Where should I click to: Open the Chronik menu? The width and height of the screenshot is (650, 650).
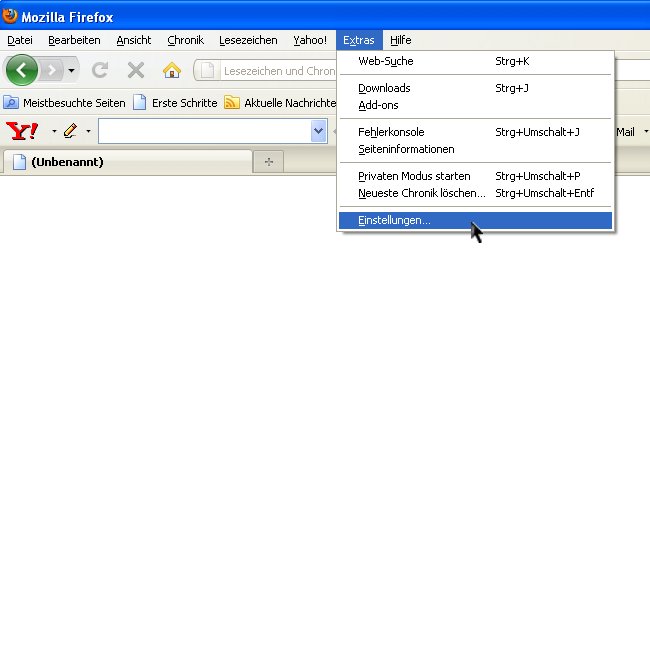pos(185,40)
